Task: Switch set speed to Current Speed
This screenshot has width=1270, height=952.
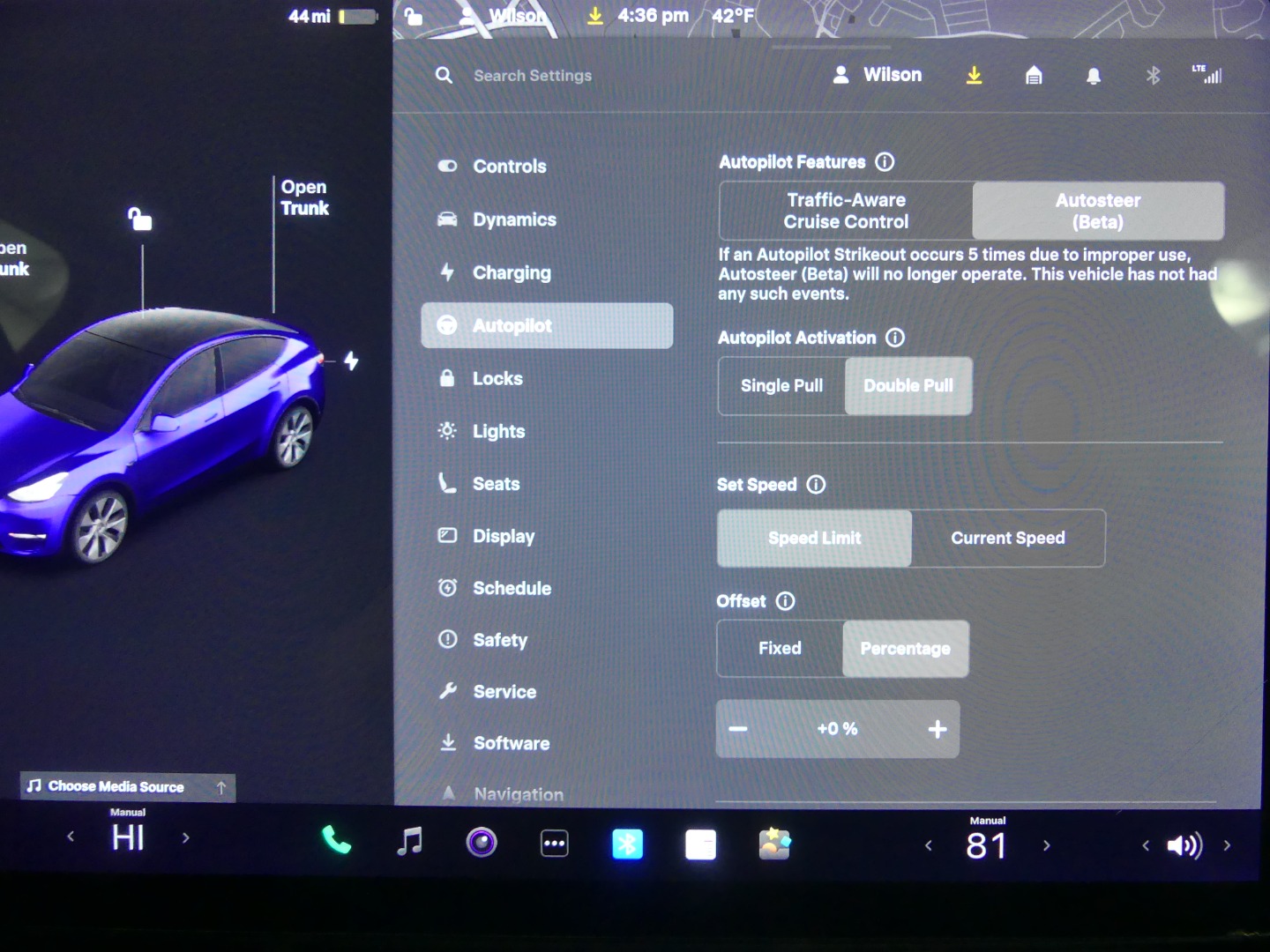Action: coord(1007,539)
